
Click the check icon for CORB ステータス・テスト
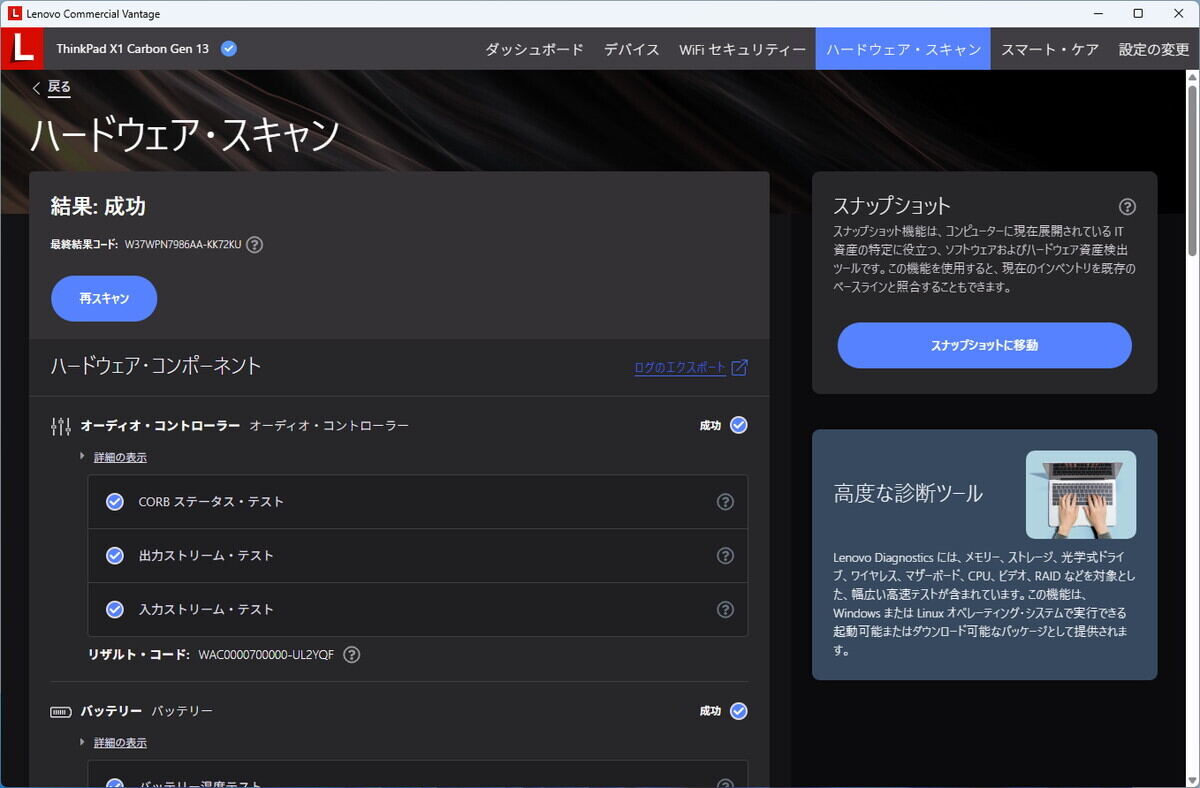(115, 501)
